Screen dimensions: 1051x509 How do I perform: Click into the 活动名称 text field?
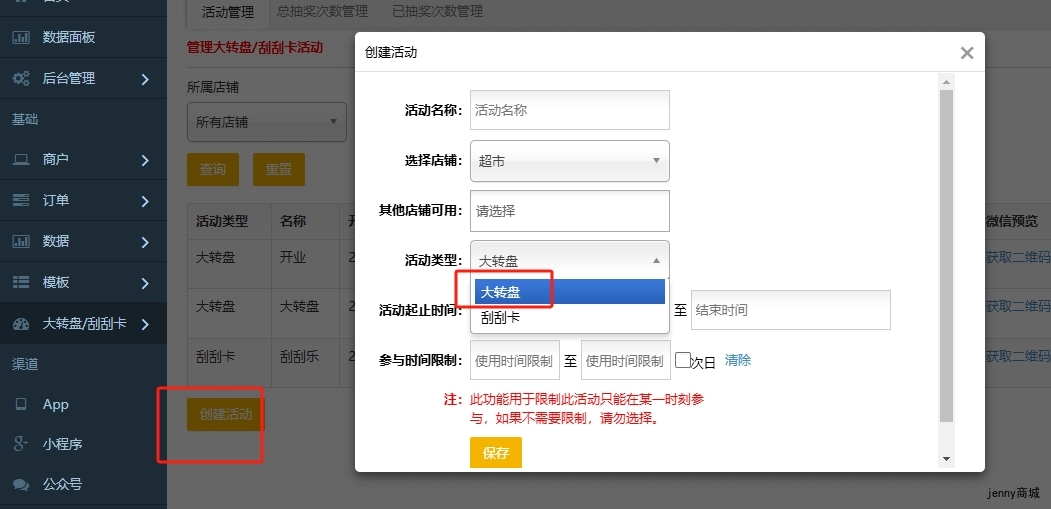pos(569,110)
